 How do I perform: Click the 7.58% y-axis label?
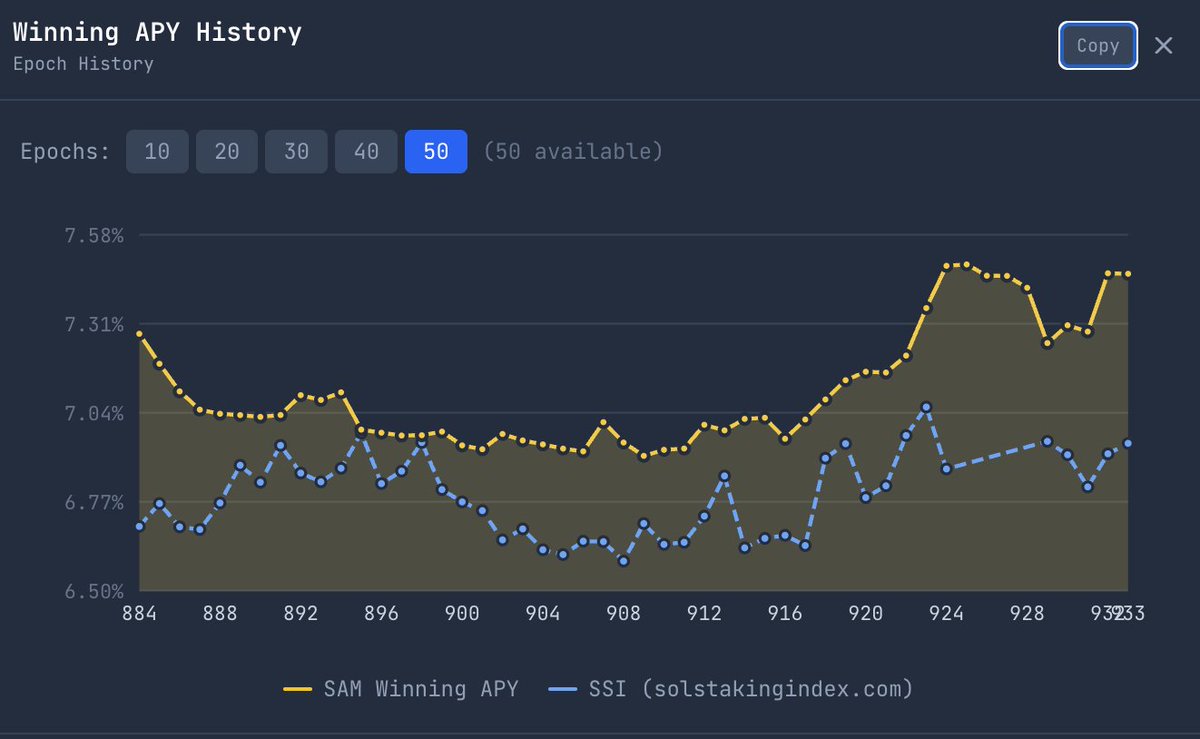point(94,236)
